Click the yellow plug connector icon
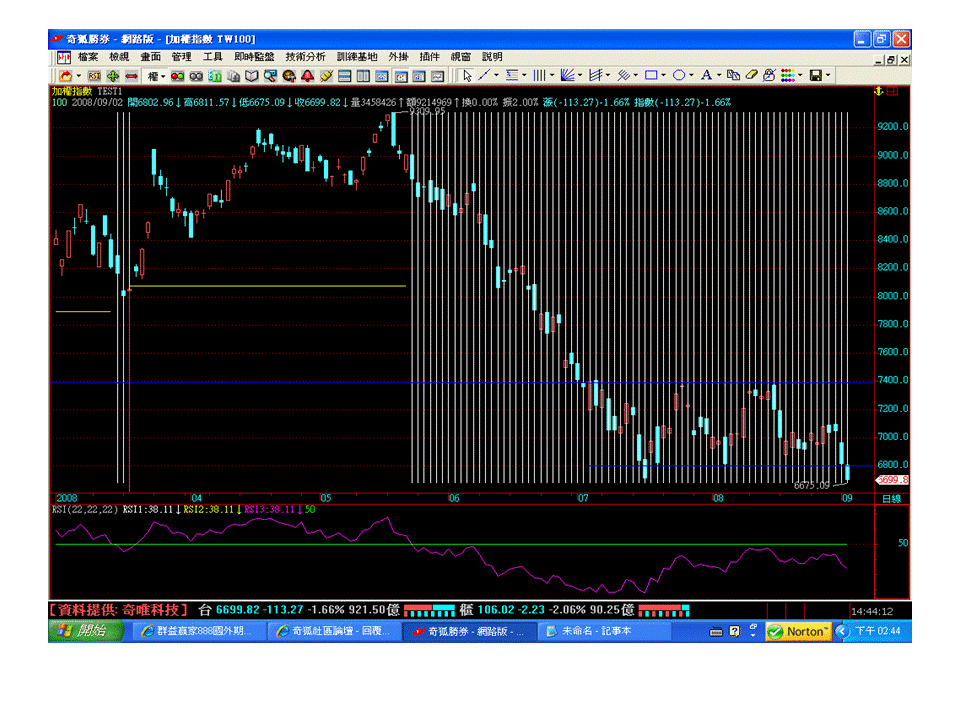This screenshot has width=960, height=720. tap(326, 76)
